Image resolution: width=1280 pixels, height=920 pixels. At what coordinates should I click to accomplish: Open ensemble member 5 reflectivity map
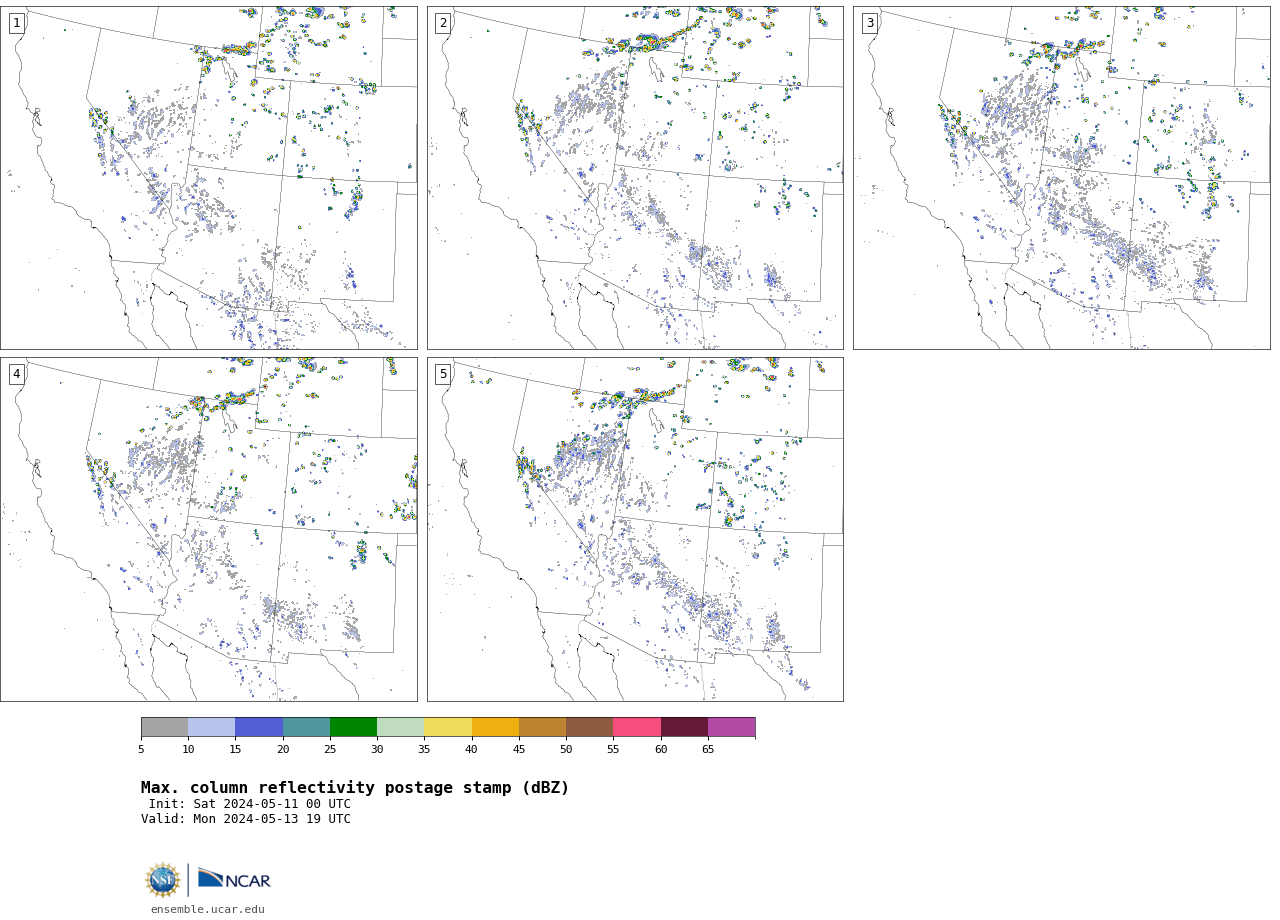coord(635,529)
